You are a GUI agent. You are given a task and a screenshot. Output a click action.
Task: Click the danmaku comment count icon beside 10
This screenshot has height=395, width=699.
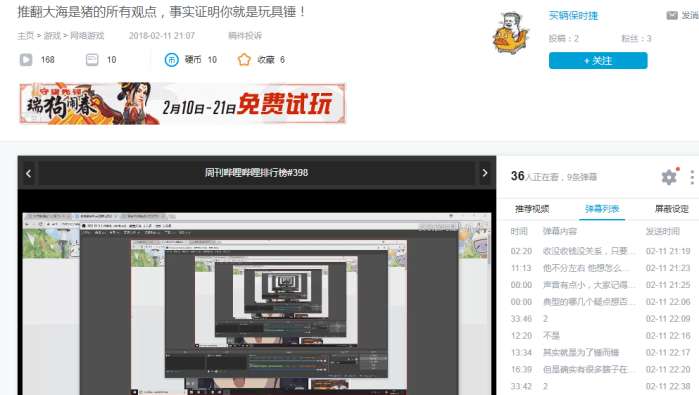(x=92, y=60)
